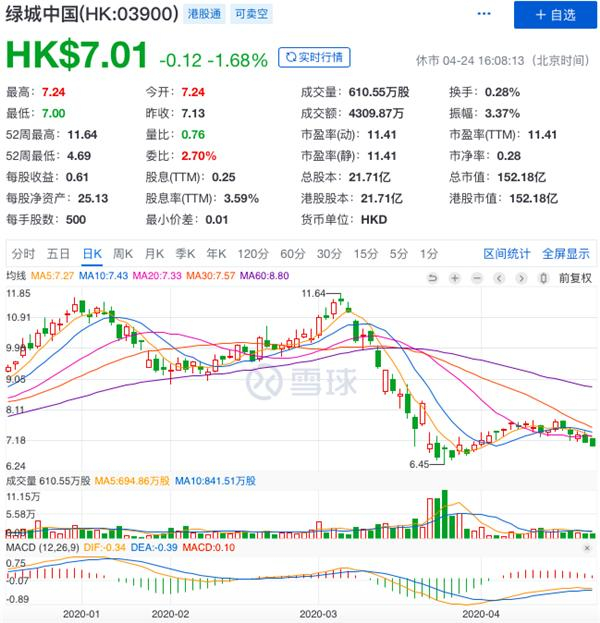This screenshot has height=623, width=600.
Task: Click the MACD:0.10 value
Action: pyautogui.click(x=209, y=548)
